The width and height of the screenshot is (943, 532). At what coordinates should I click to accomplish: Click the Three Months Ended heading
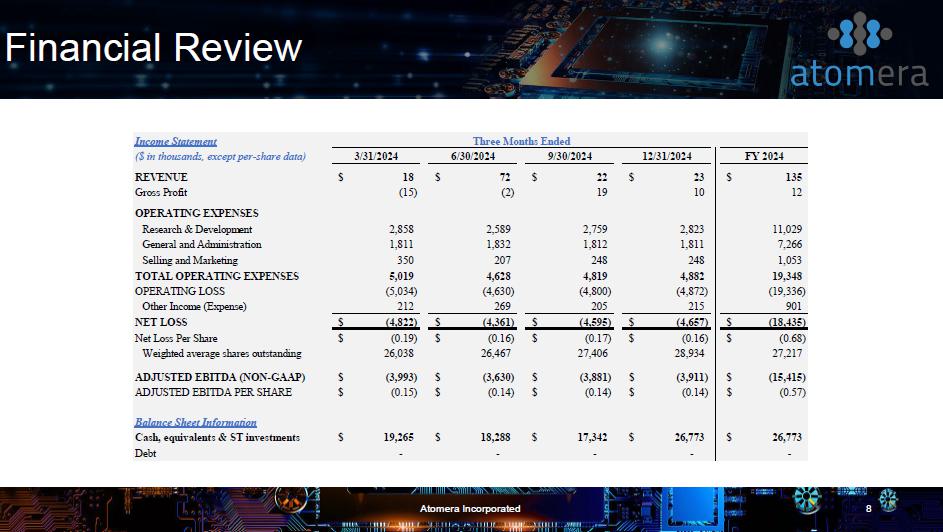(521, 141)
